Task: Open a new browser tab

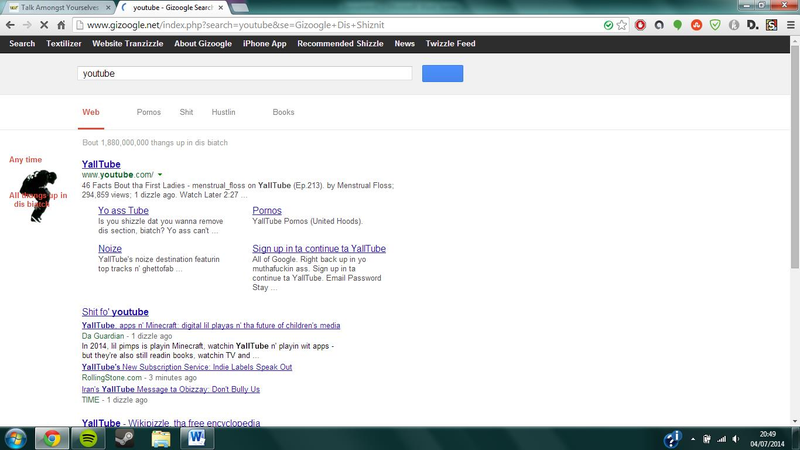Action: 239,8
